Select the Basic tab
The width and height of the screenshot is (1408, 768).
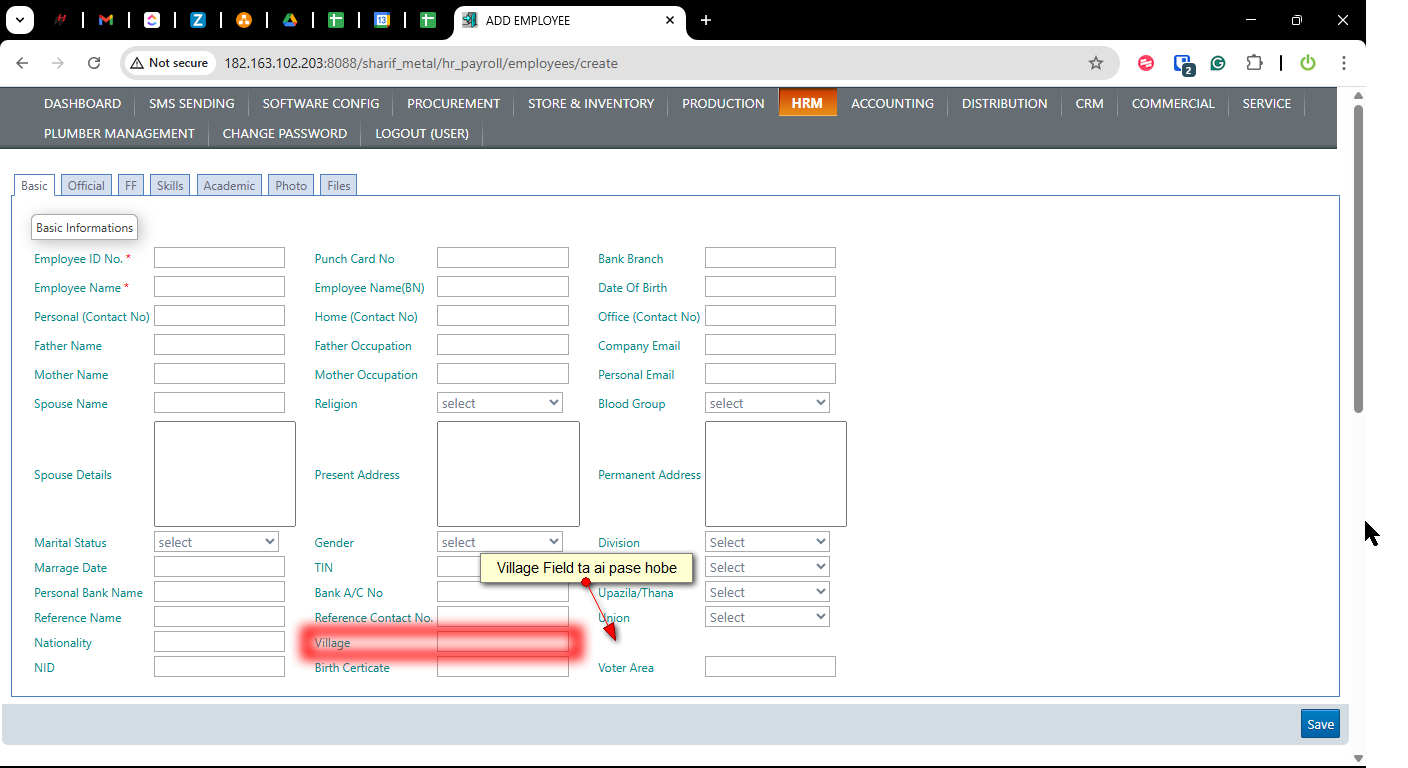pos(34,185)
